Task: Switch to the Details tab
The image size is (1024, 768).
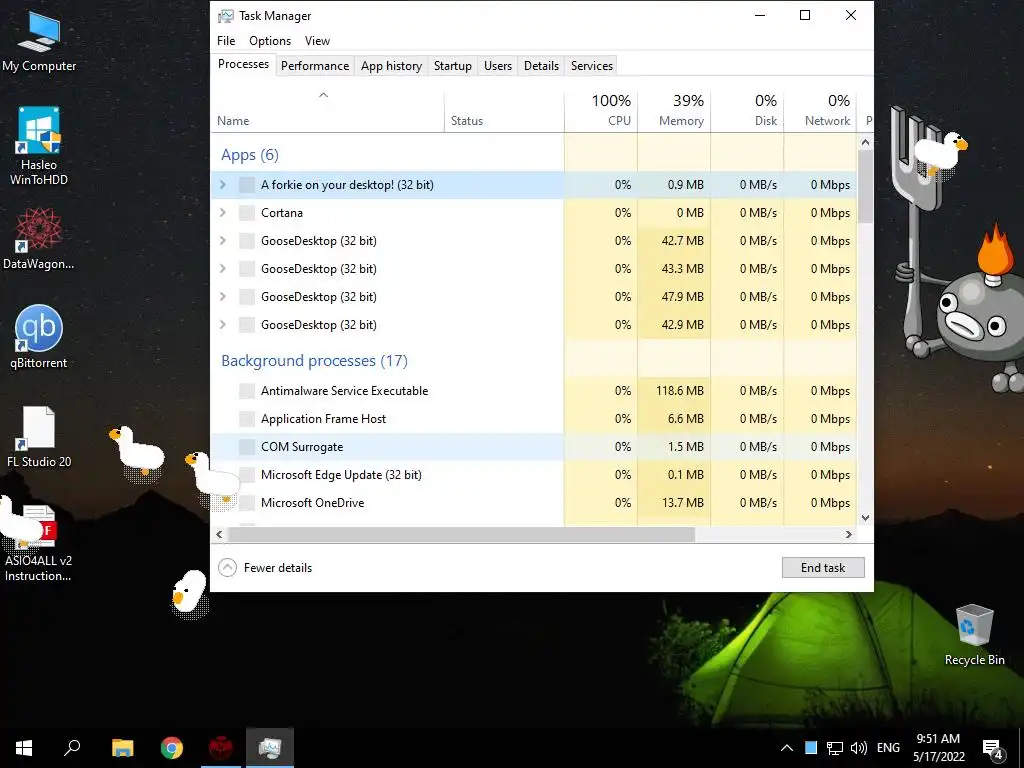Action: point(541,66)
